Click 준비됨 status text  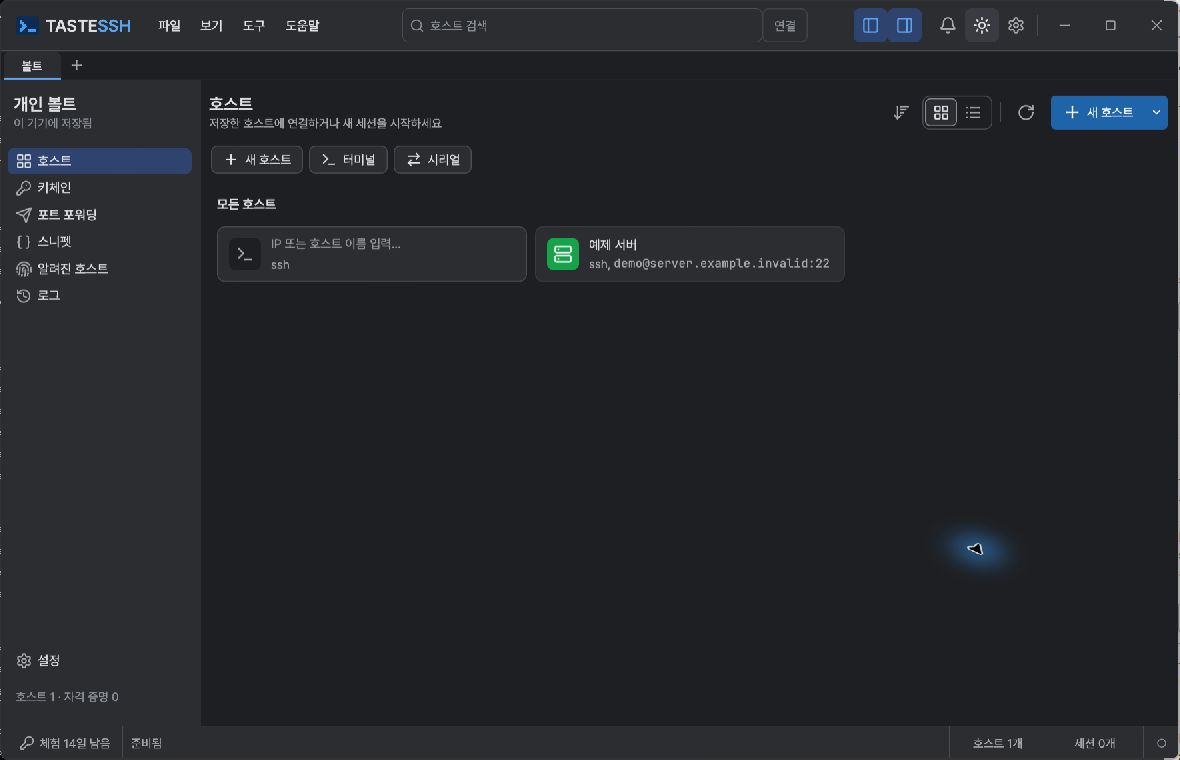tap(146, 743)
